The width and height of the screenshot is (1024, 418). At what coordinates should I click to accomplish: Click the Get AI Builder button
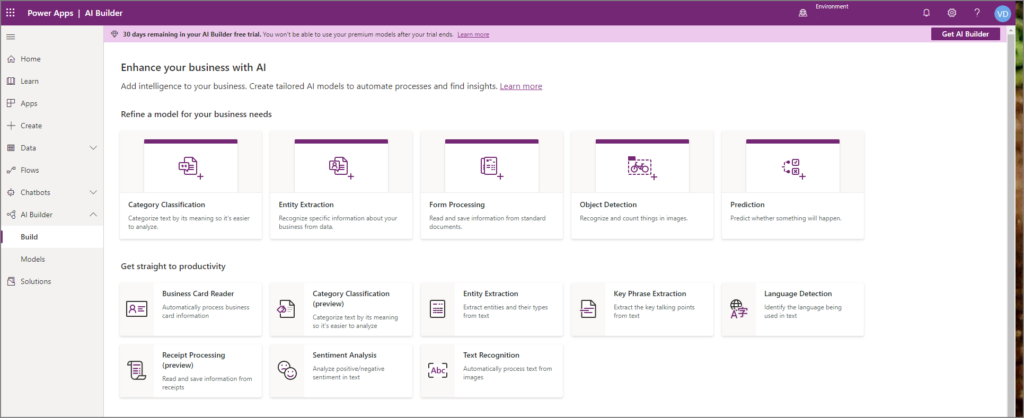click(x=964, y=34)
